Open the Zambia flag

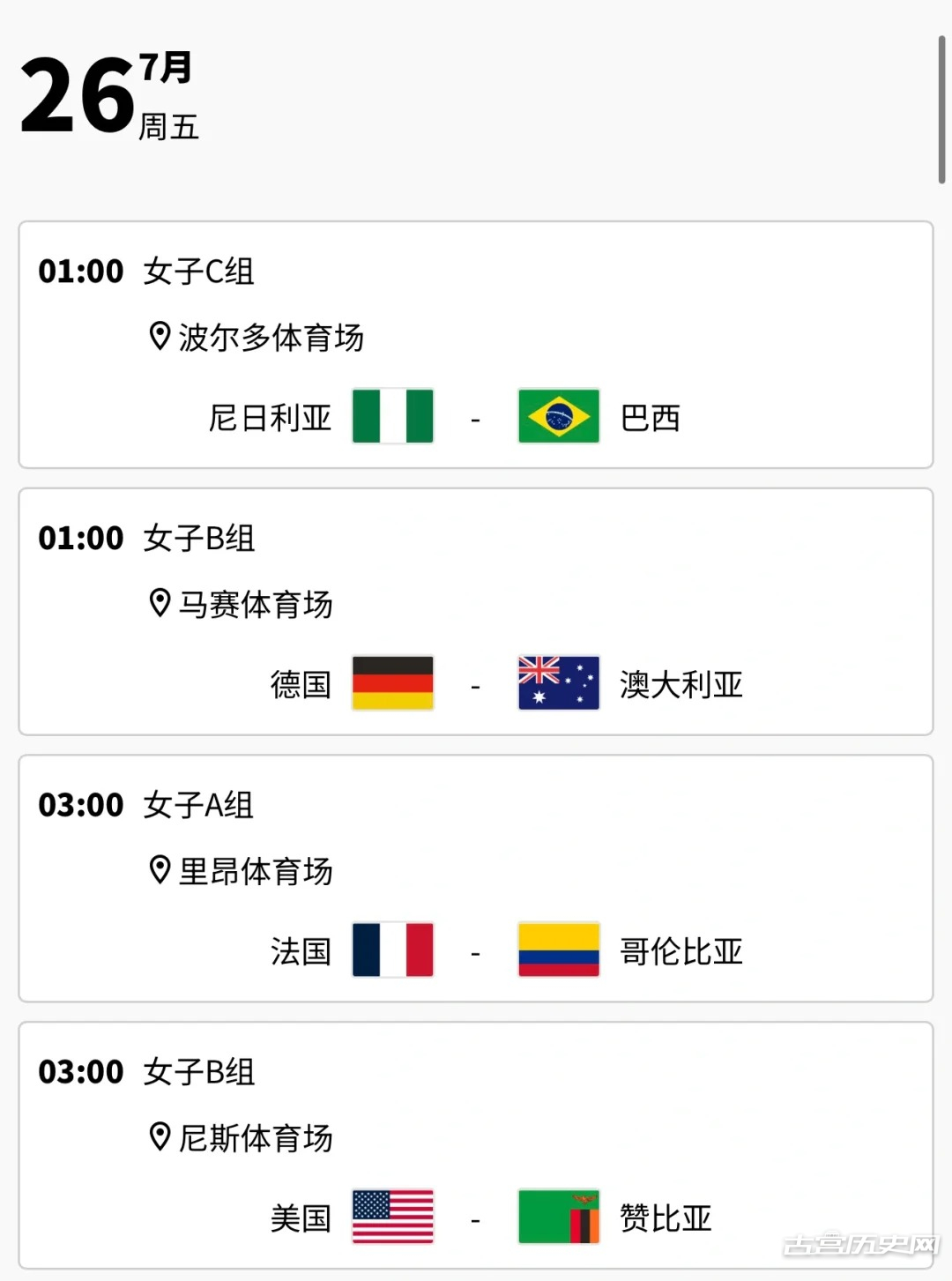(x=559, y=1217)
